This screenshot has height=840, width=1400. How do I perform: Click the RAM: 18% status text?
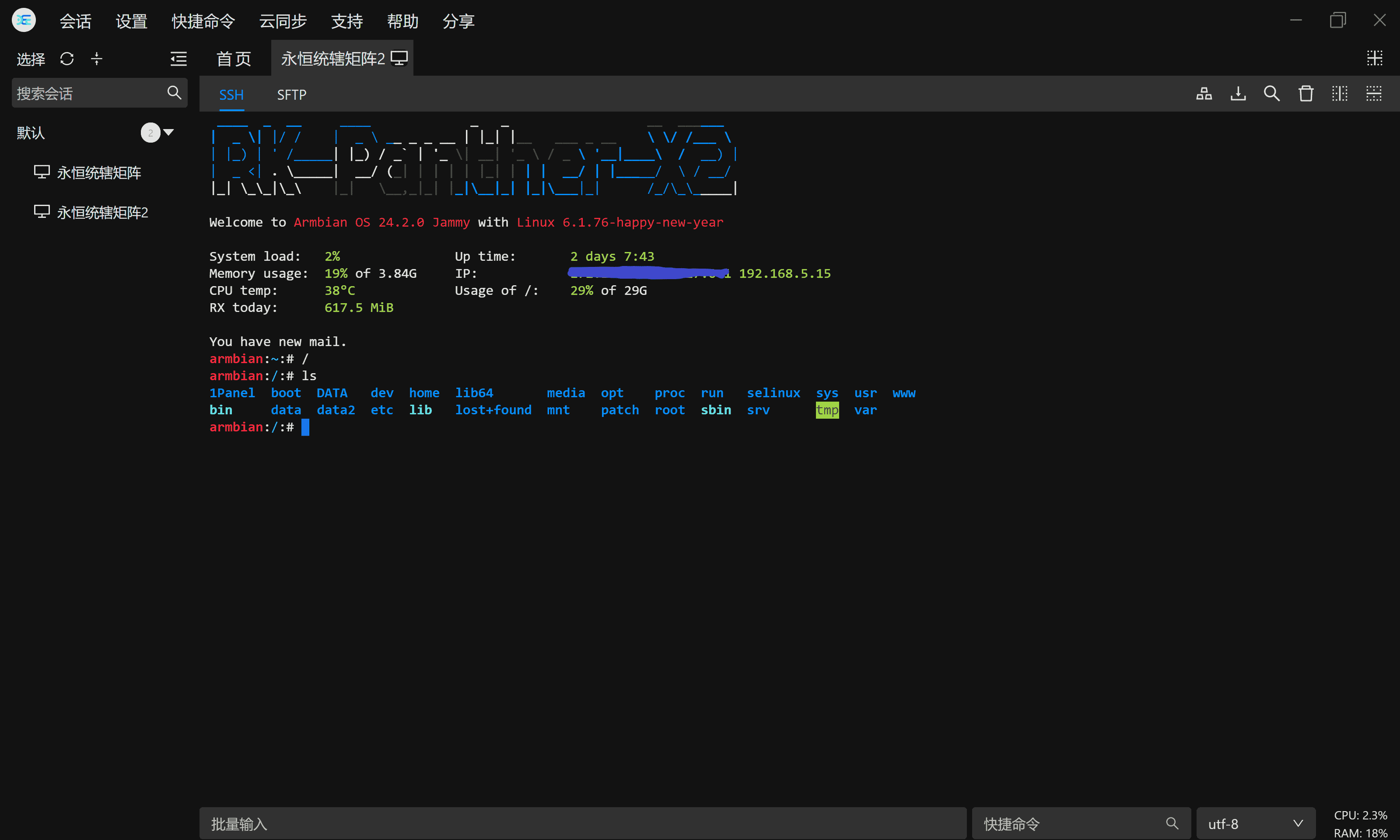1360,833
